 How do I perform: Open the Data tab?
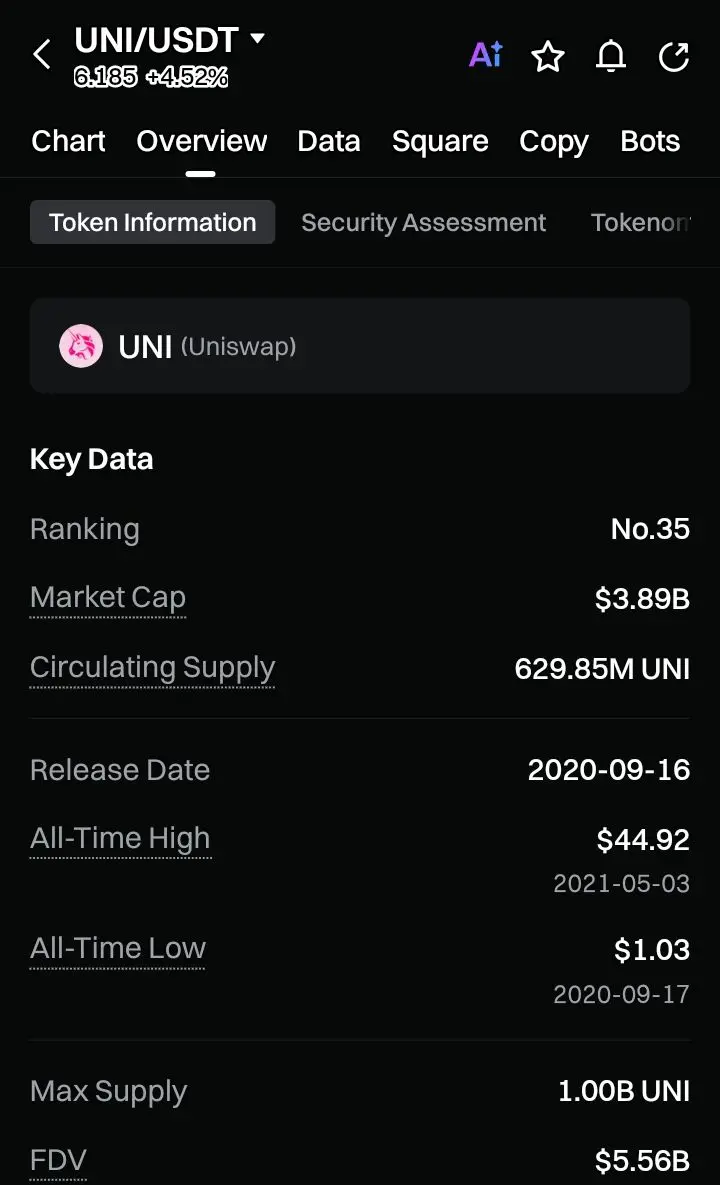point(329,141)
